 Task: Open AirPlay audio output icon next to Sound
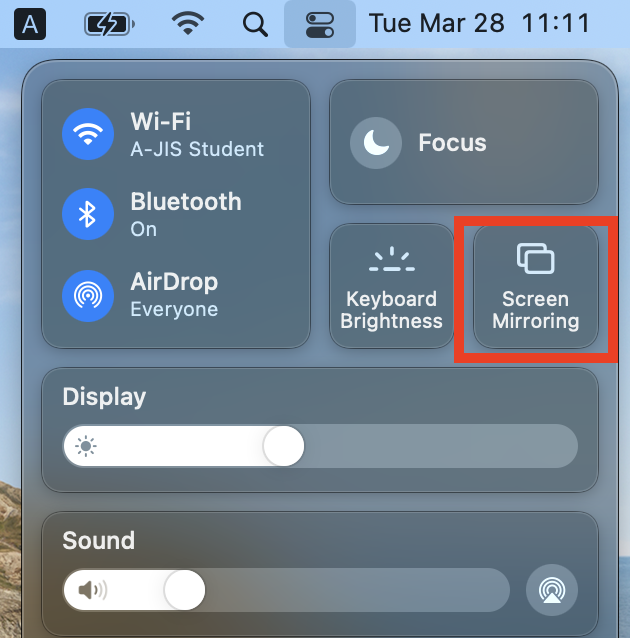551,590
